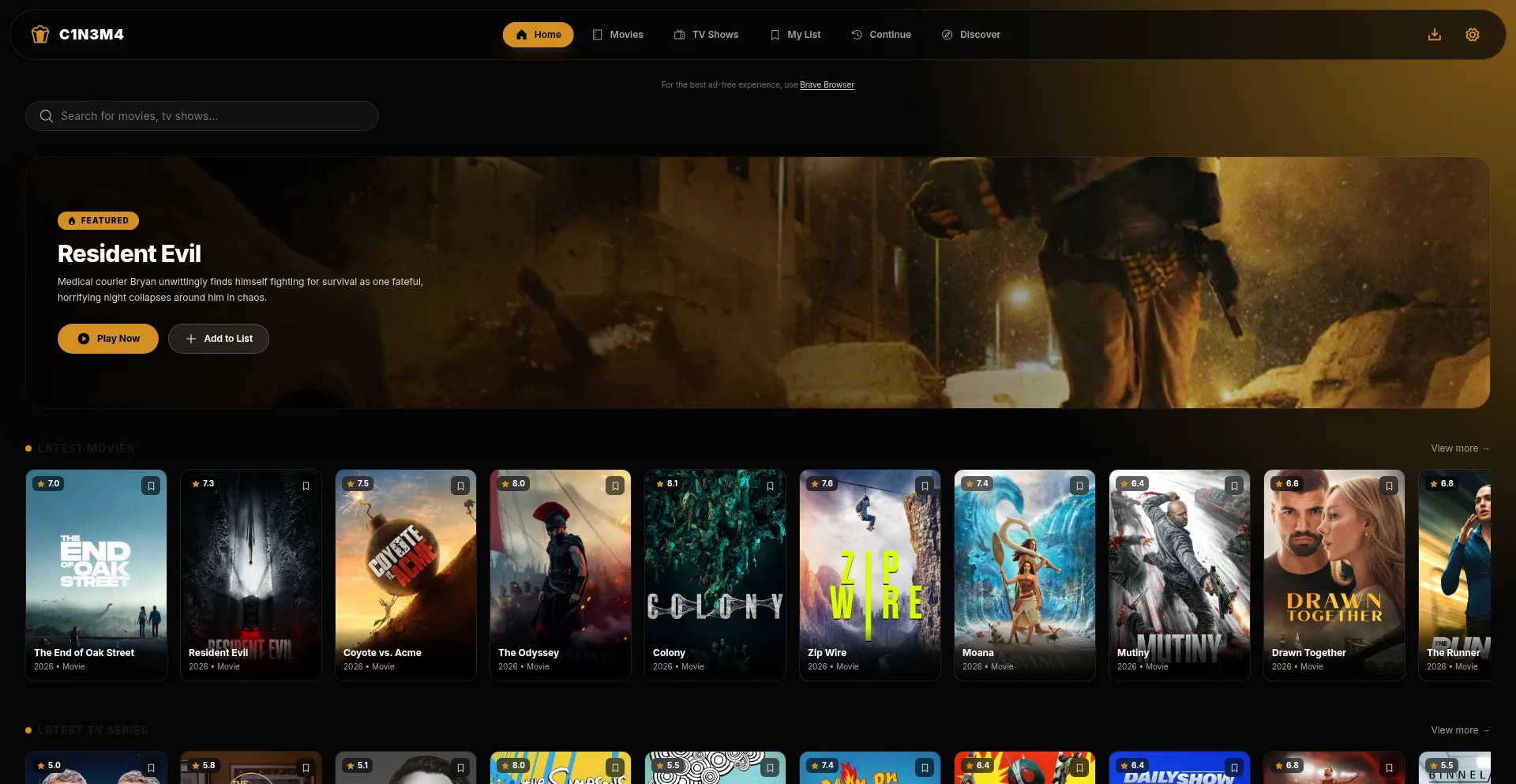Screen dimensions: 1516x784
Task: Bookmark the TV series card rated 5.1
Action: (460, 767)
